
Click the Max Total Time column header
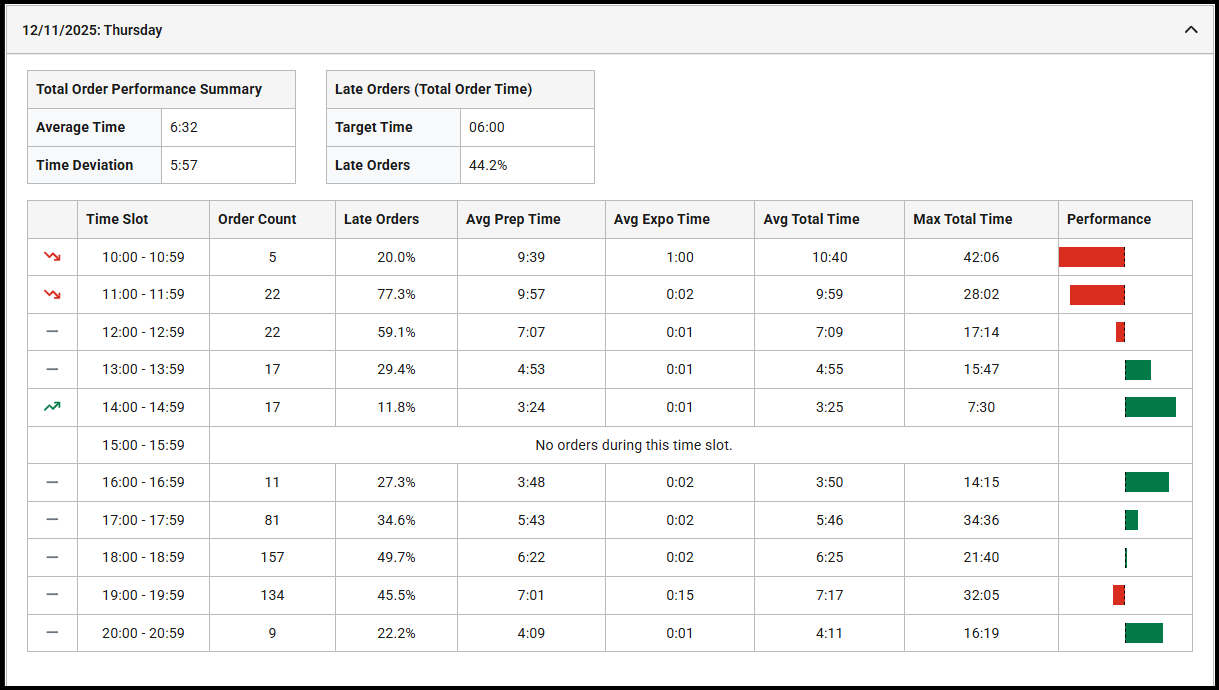pyautogui.click(x=962, y=219)
